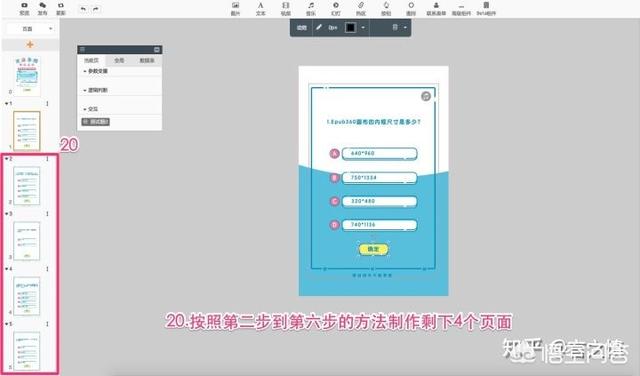Image resolution: width=640 pixels, height=376 pixels.
Task: Collapse the 交互 section
Action: (x=85, y=109)
